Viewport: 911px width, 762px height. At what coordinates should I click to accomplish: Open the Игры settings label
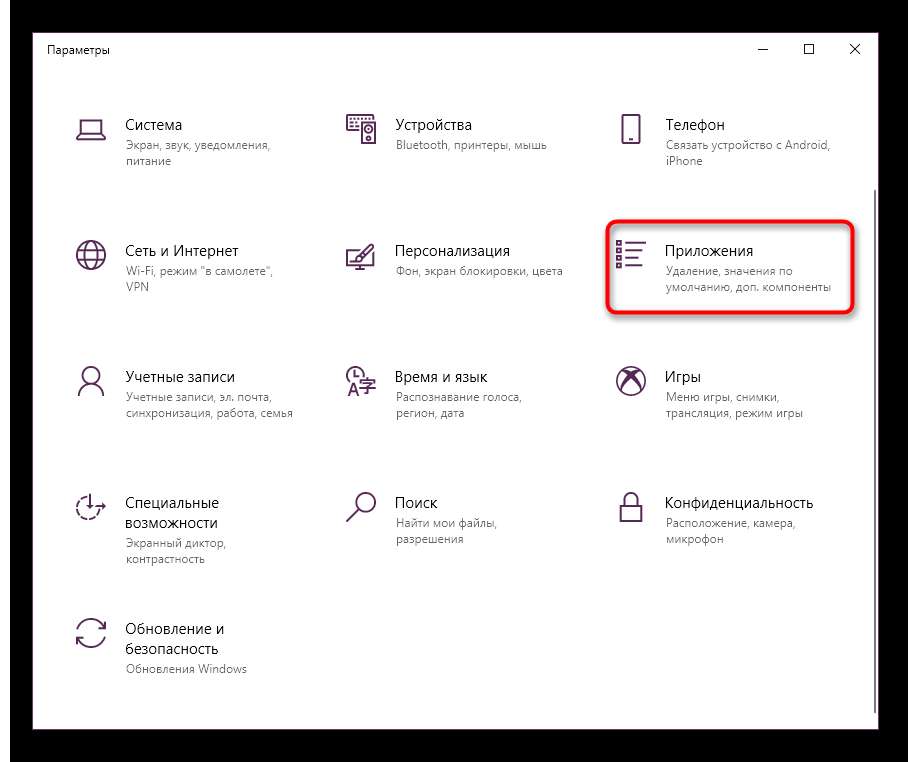(682, 377)
